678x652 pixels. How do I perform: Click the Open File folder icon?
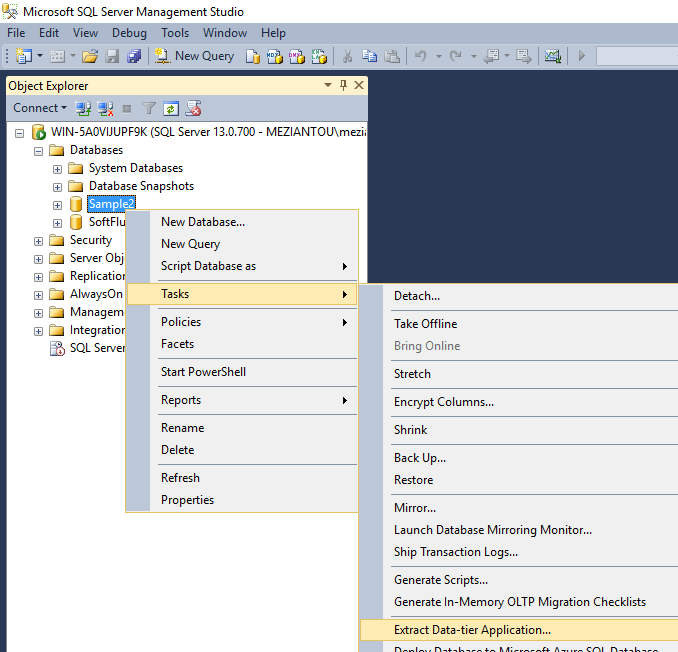pyautogui.click(x=90, y=56)
